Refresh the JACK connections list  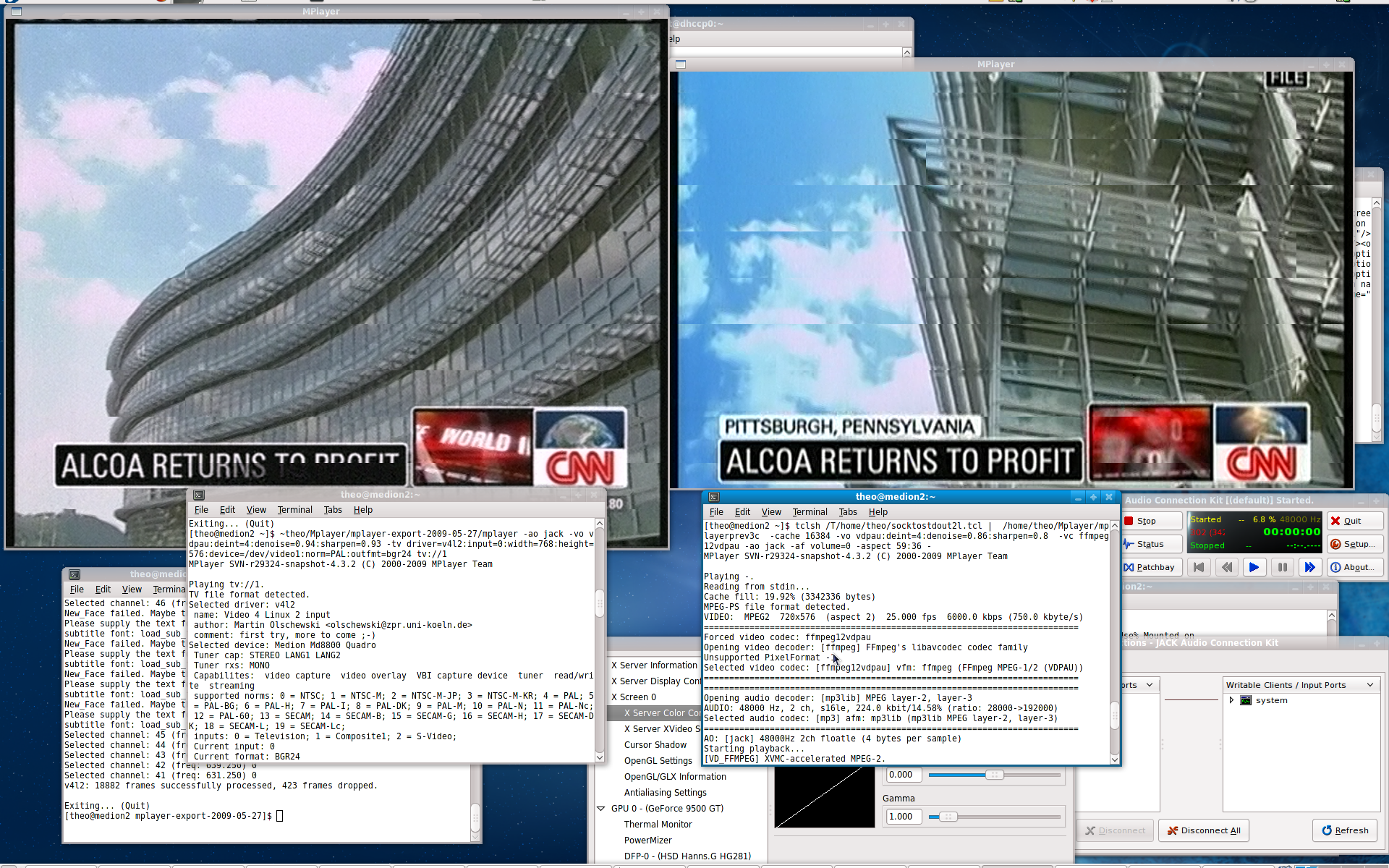(x=1345, y=830)
